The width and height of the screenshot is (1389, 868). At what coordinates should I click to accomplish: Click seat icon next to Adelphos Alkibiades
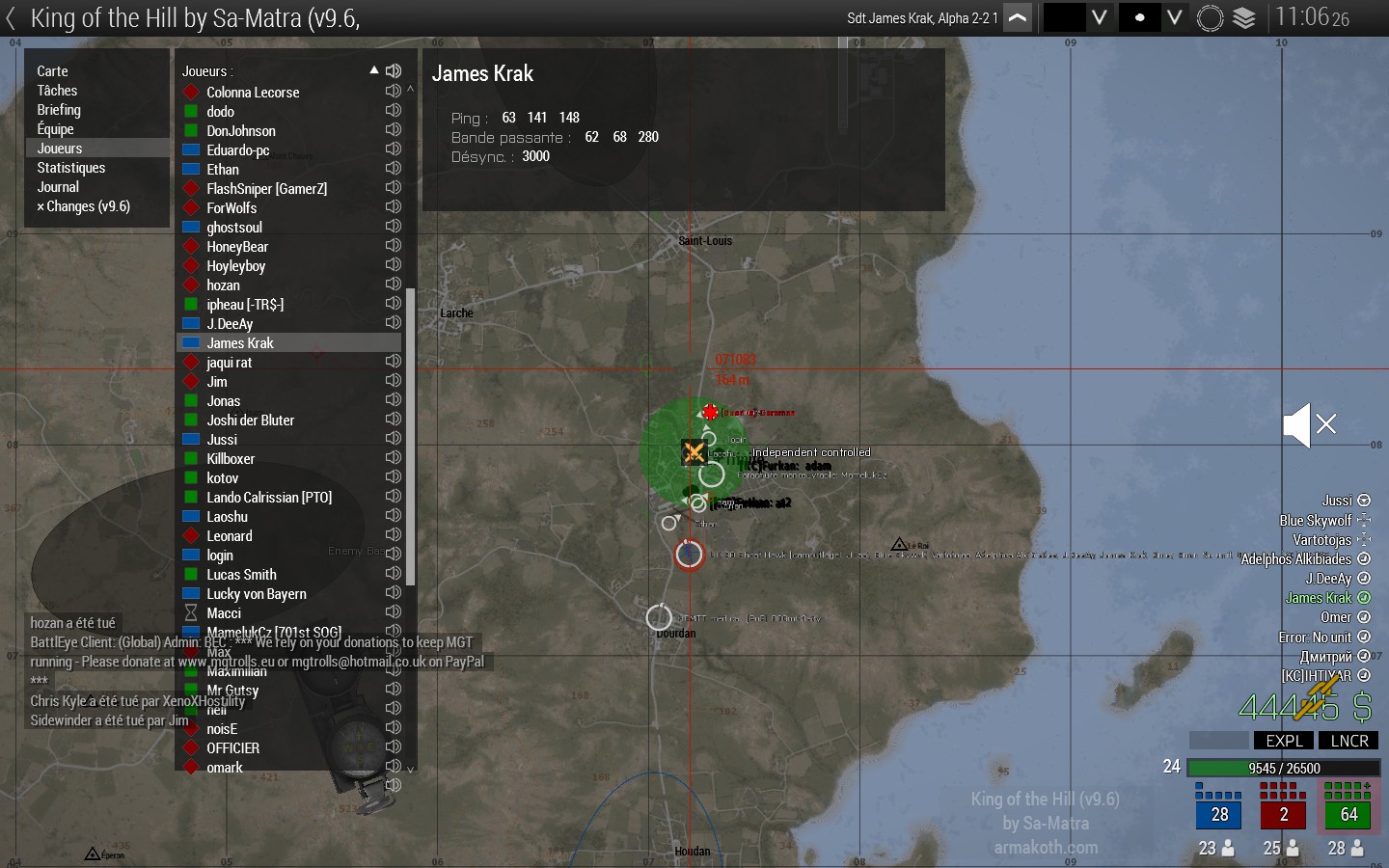(1364, 558)
